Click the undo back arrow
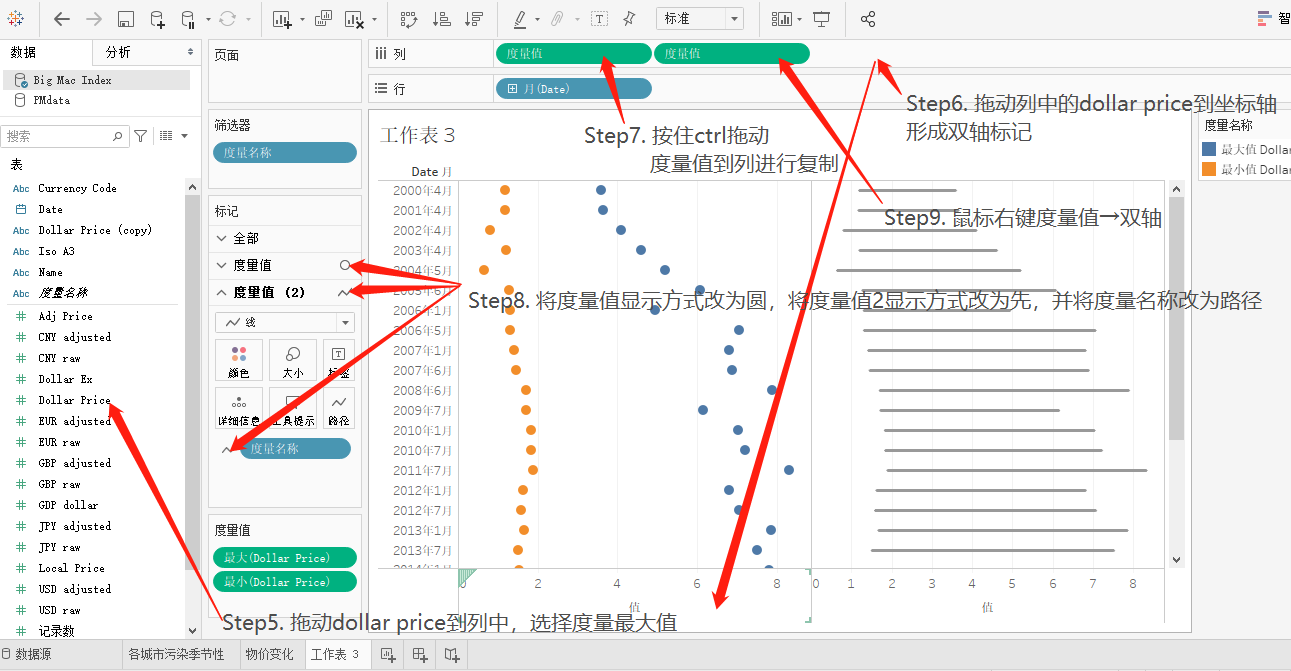 [x=62, y=19]
